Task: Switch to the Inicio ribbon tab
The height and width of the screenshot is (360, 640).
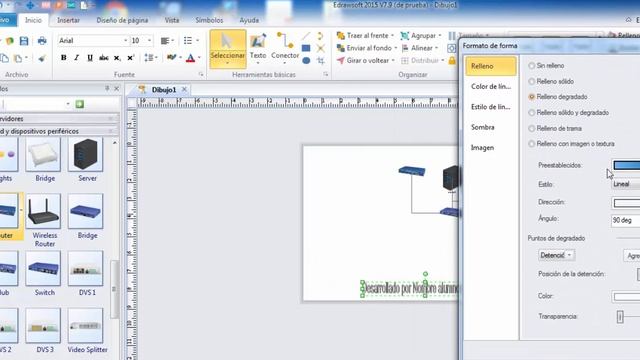Action: click(x=33, y=20)
